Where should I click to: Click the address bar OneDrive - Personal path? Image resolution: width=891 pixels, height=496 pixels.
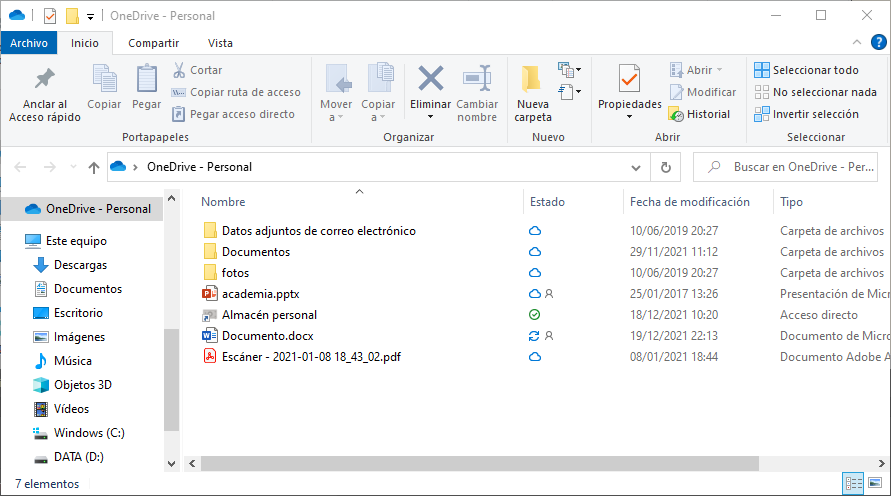[x=199, y=167]
